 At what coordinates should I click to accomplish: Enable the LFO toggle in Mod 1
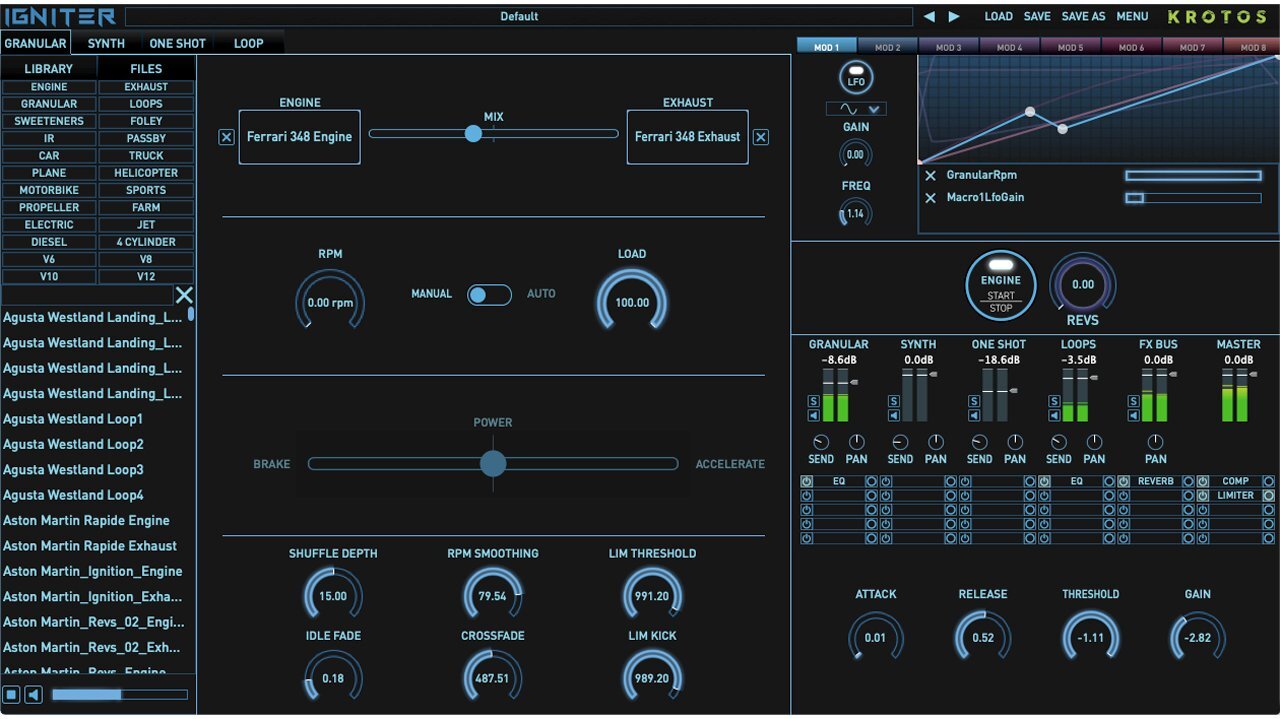(855, 77)
